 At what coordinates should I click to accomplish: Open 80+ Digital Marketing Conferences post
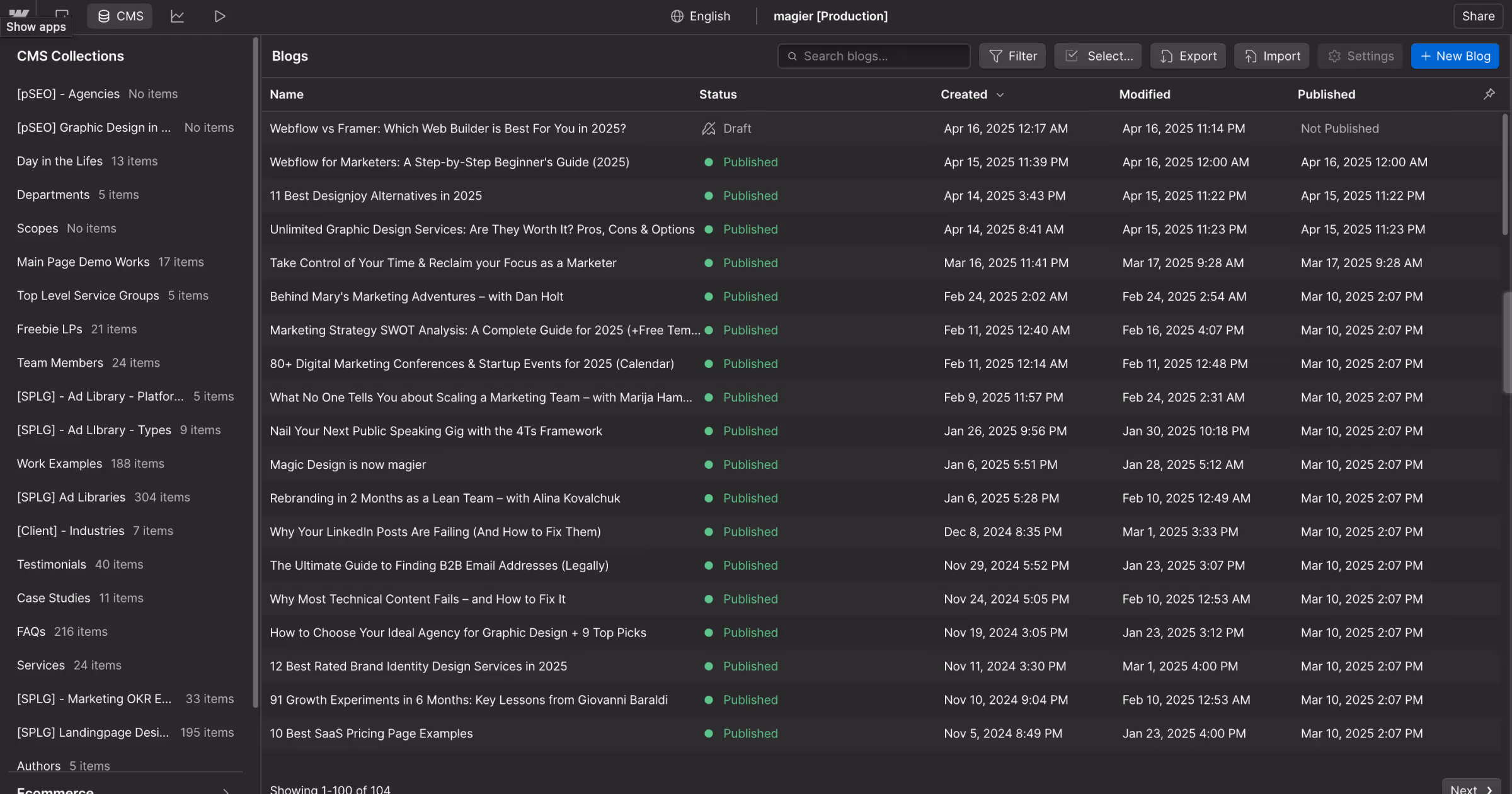472,364
